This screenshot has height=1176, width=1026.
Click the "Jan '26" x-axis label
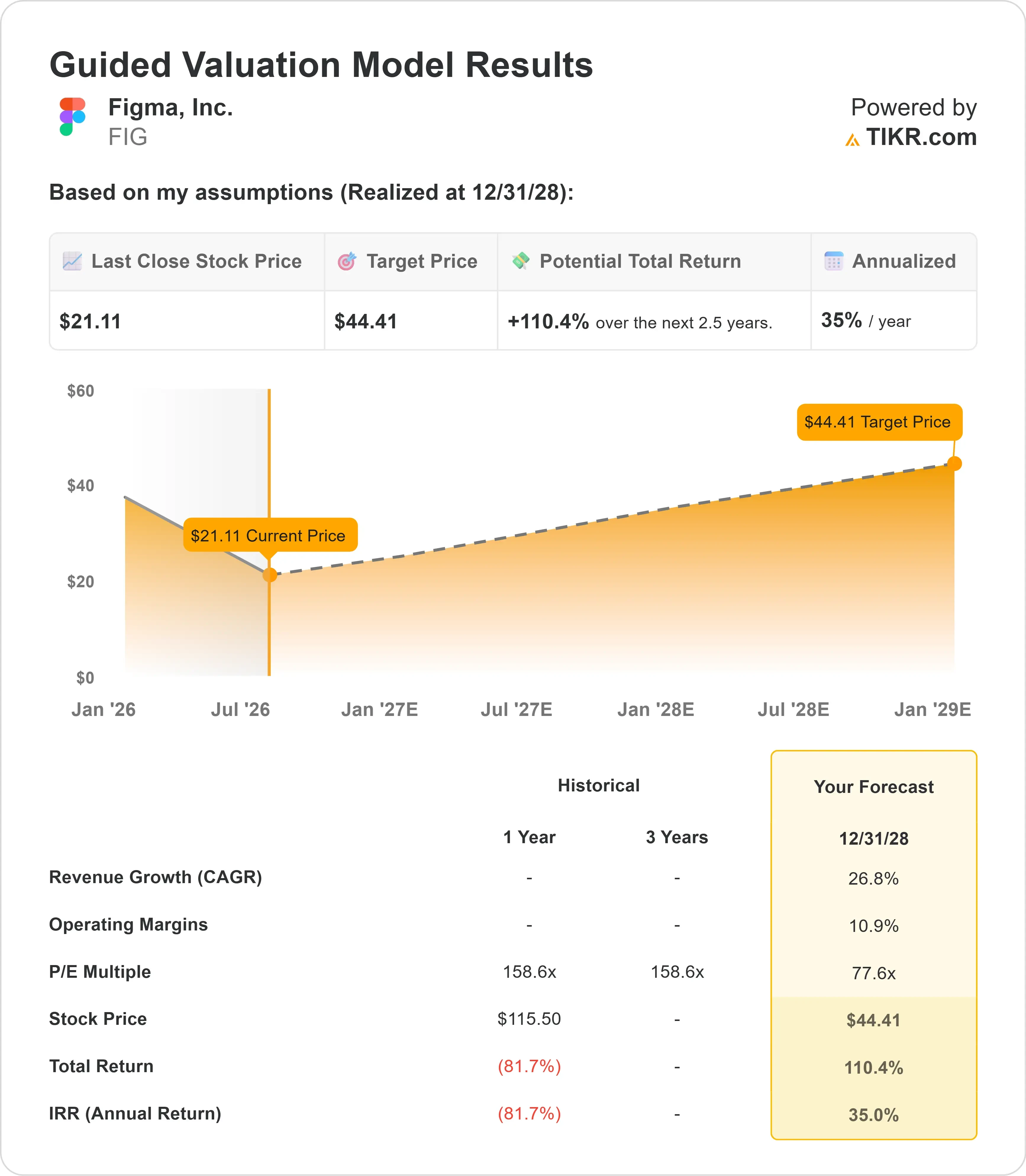pos(104,710)
